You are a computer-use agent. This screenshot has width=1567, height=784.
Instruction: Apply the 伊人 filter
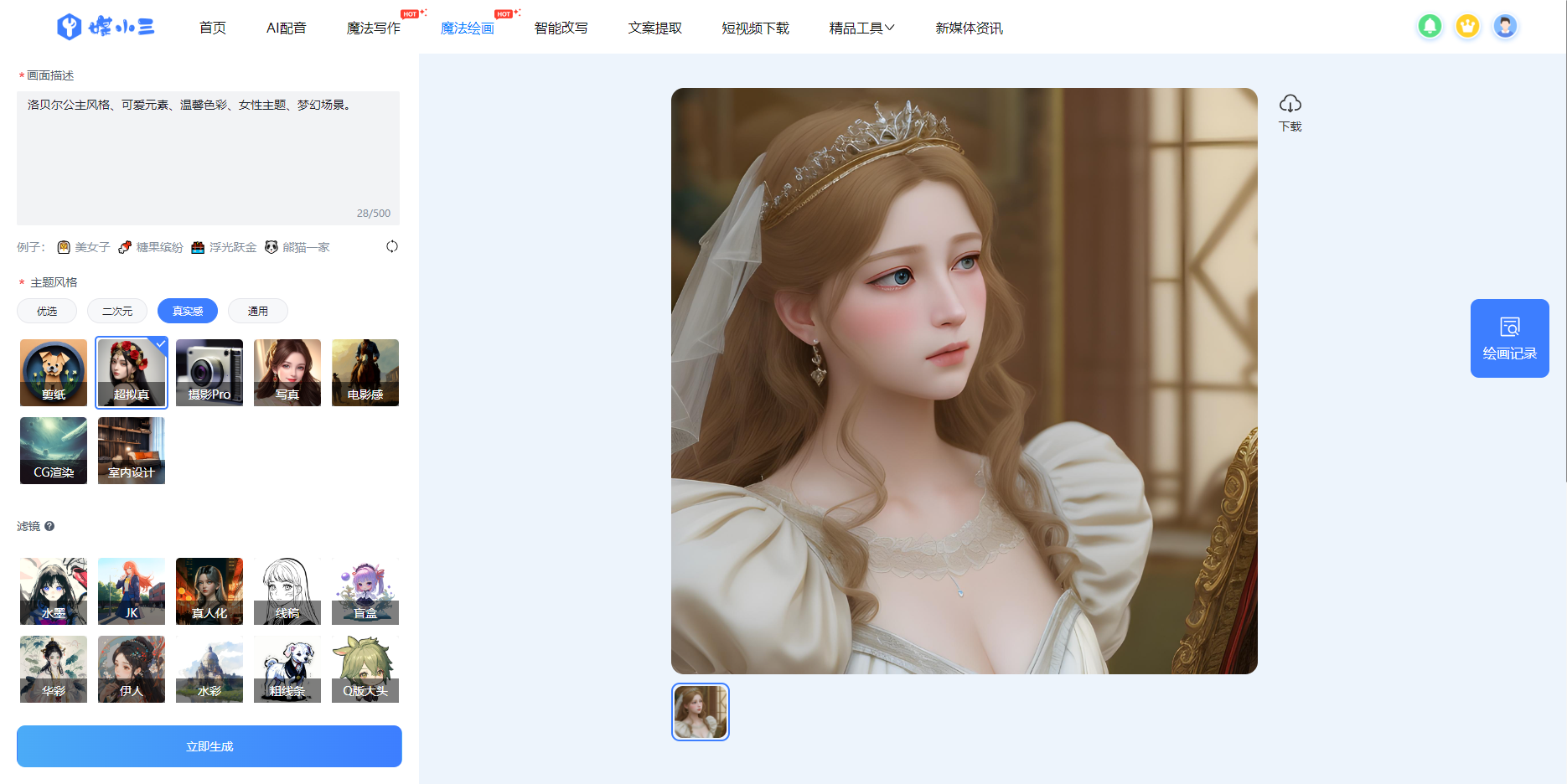pos(132,669)
